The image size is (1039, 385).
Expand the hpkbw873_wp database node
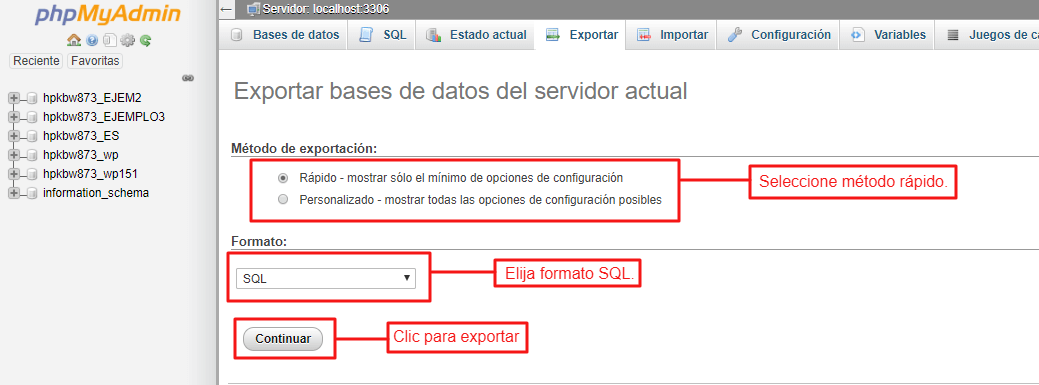(12, 155)
